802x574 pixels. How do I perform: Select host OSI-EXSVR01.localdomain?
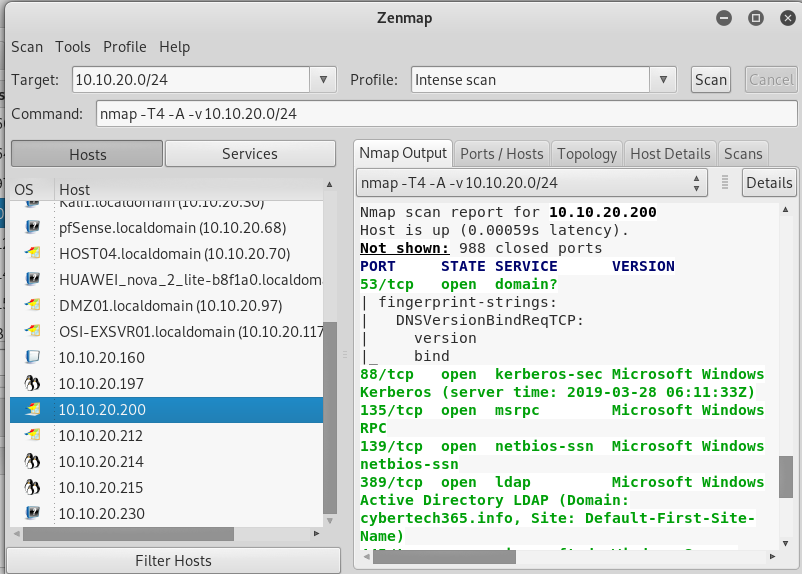pos(167,332)
